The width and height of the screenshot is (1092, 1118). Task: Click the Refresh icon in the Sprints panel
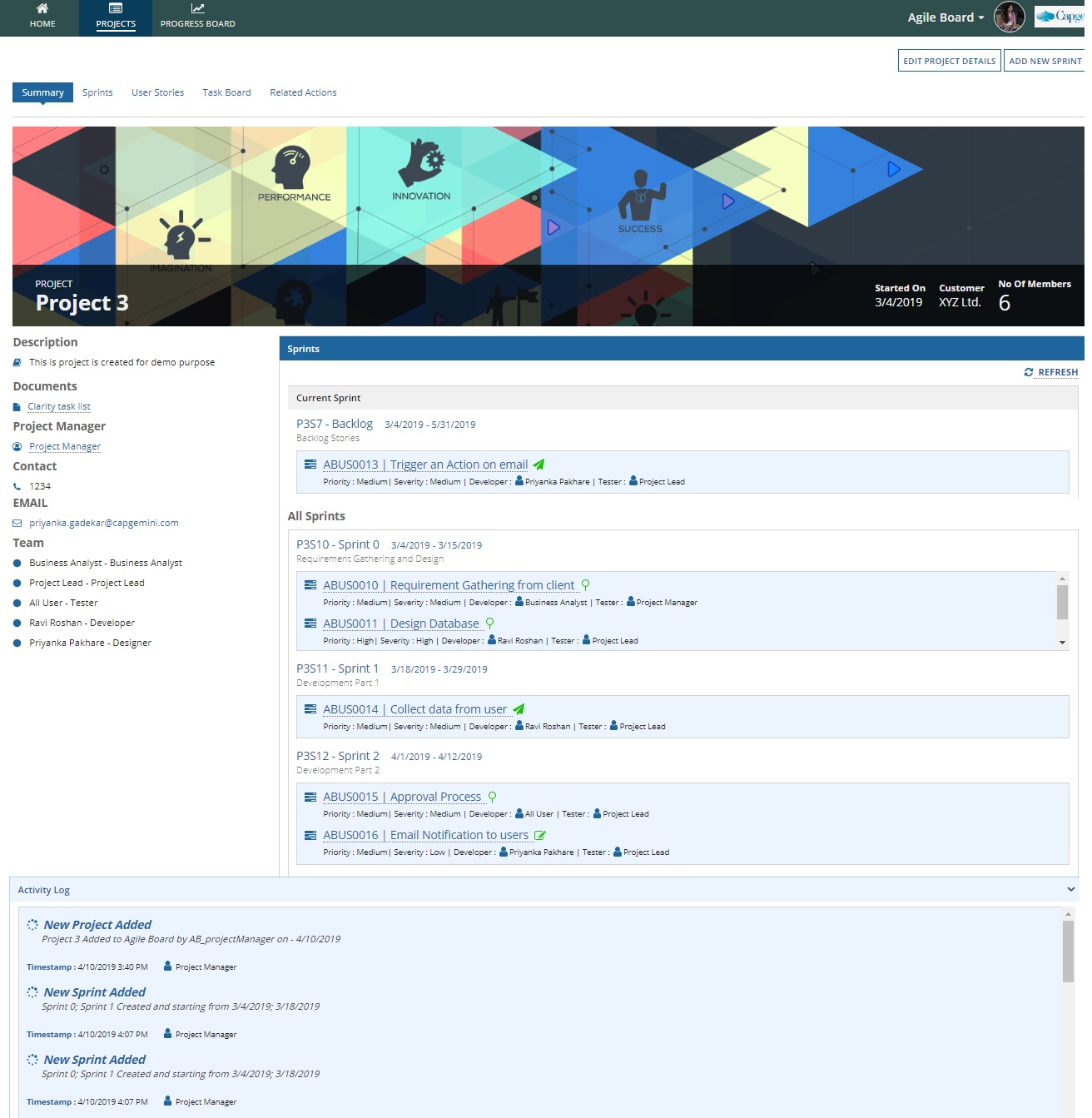(1030, 372)
